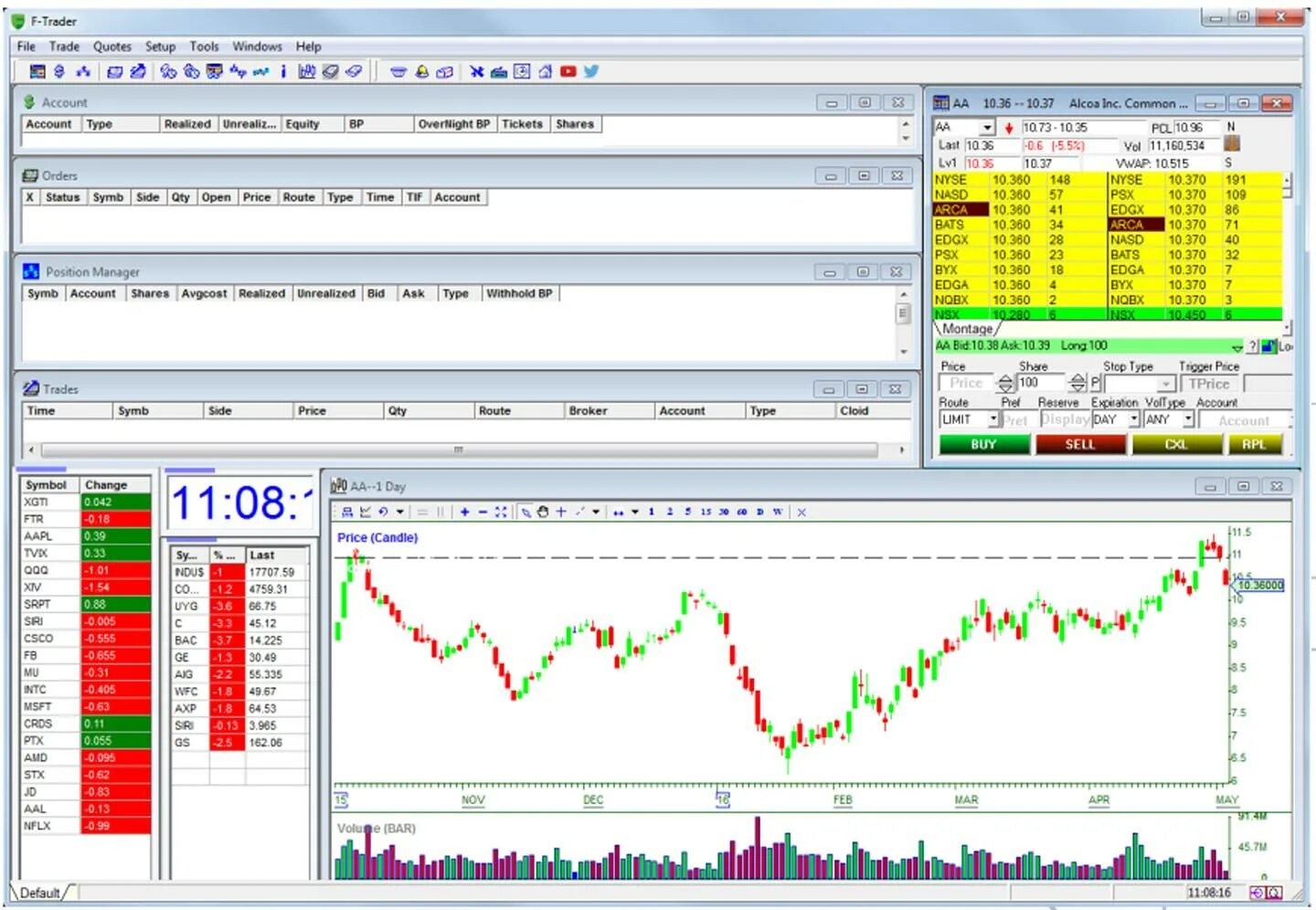The height and width of the screenshot is (910, 1316).
Task: Click the Twitter bird icon in toolbar
Action: [591, 71]
